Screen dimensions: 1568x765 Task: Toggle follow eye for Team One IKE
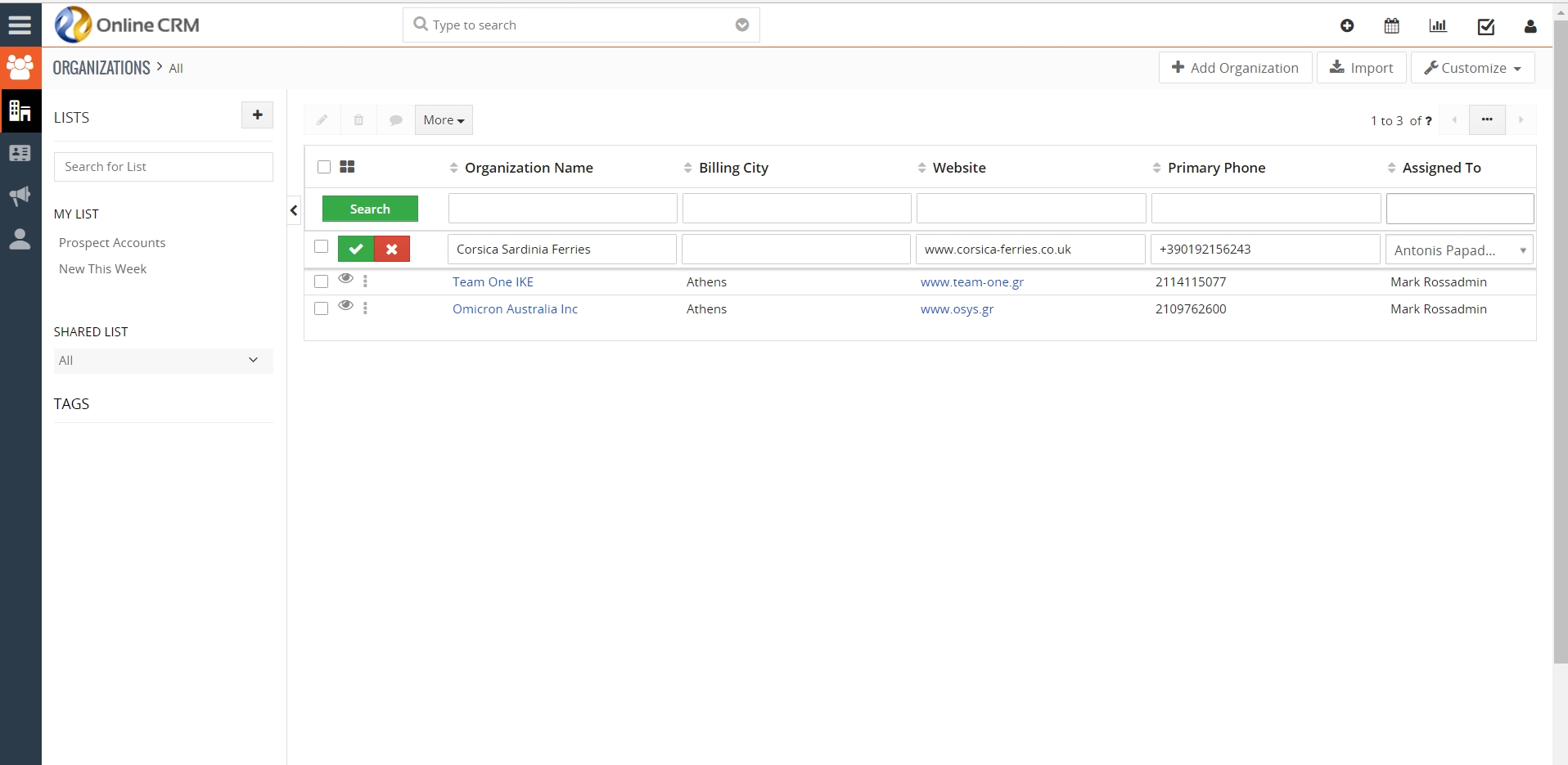(x=345, y=279)
